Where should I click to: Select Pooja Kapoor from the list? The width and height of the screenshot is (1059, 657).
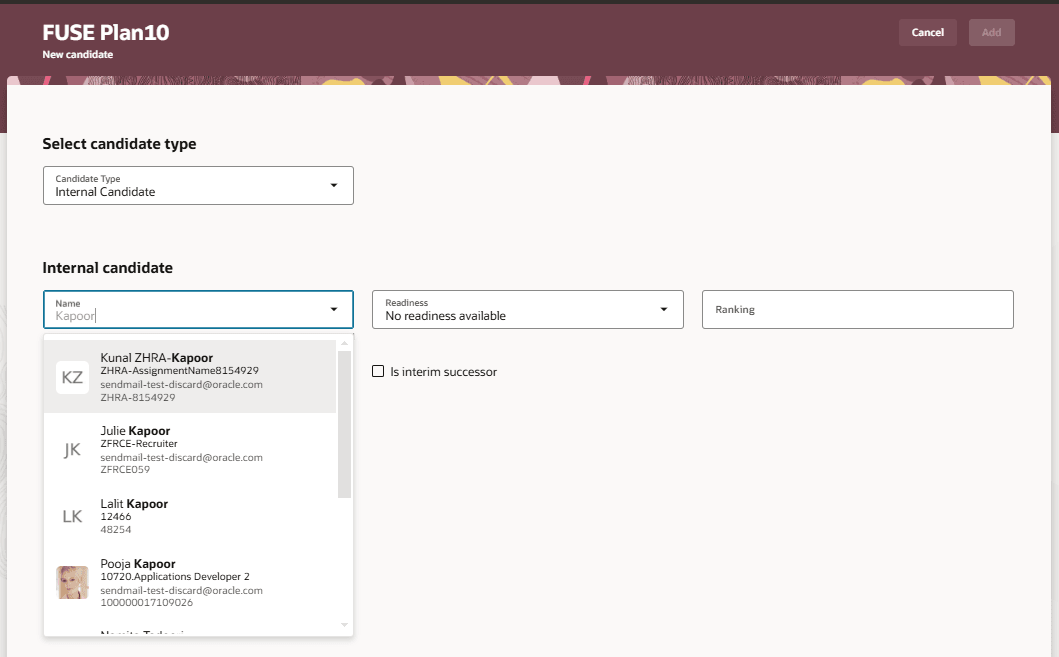(190, 583)
